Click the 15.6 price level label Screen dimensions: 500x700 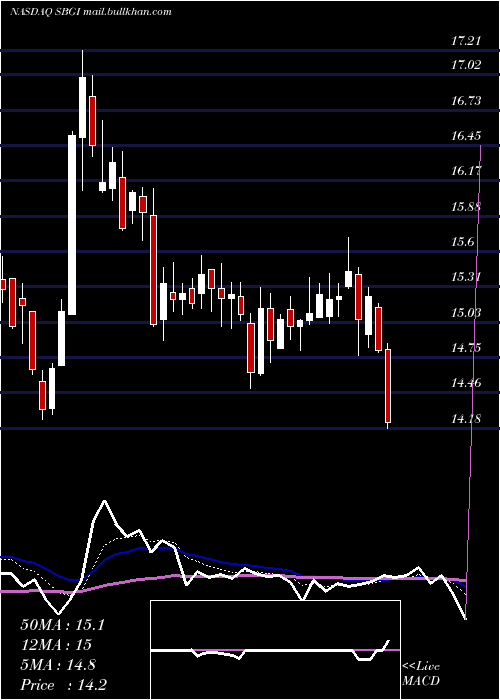[x=462, y=242]
